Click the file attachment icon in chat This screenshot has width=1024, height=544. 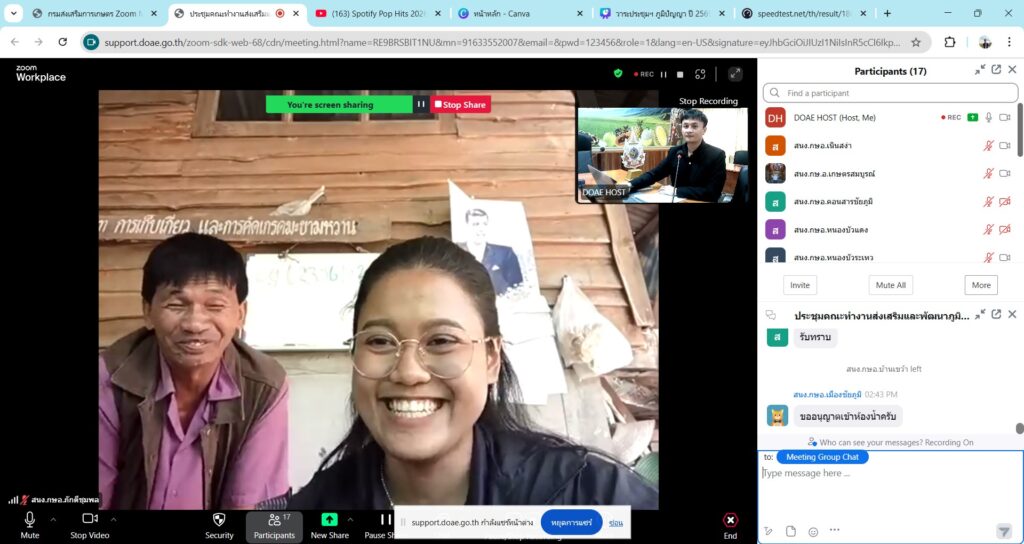tap(791, 531)
